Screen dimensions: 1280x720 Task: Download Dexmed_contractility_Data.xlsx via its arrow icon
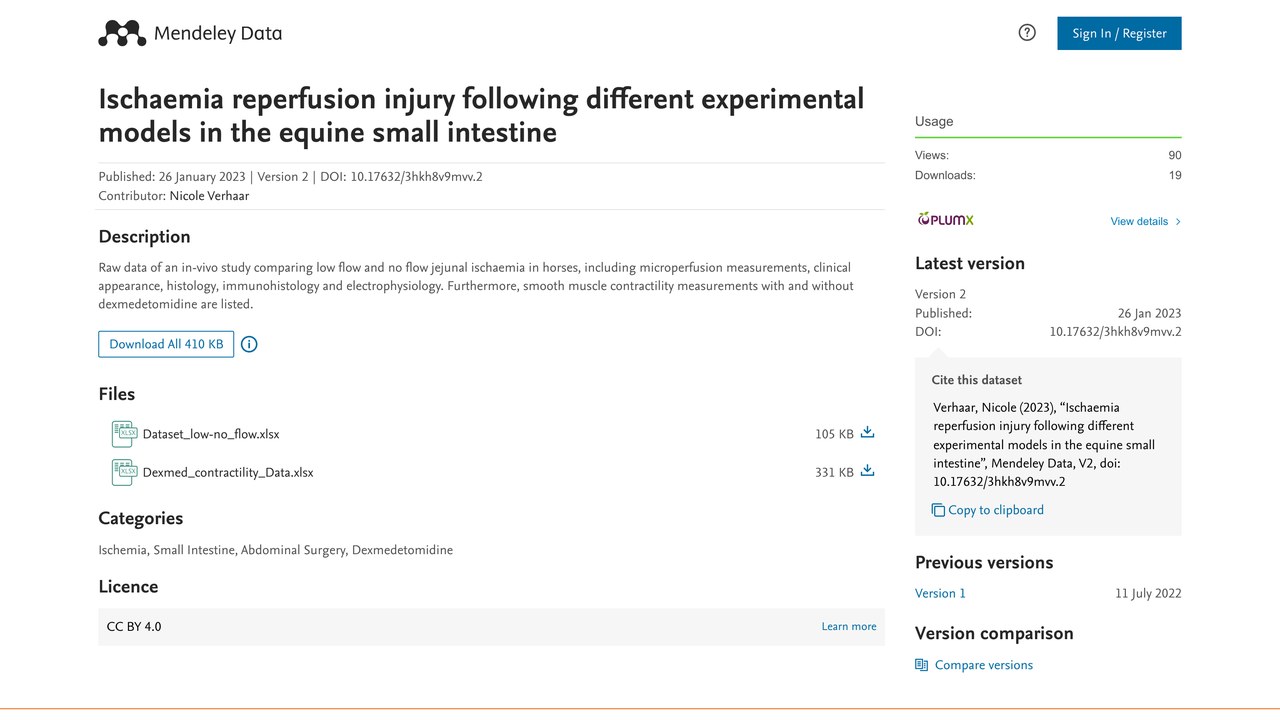867,471
